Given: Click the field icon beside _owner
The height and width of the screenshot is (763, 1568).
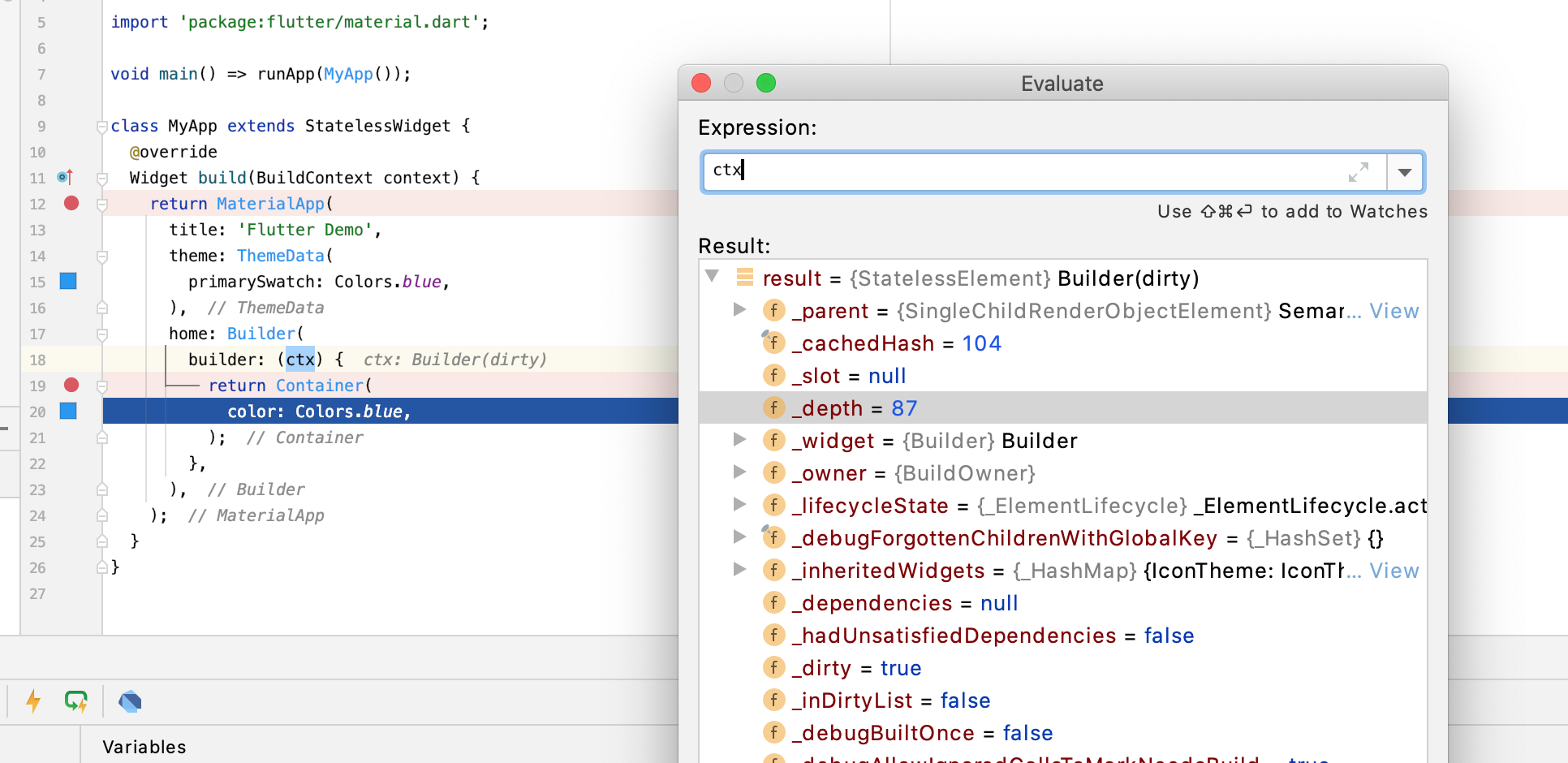Looking at the screenshot, I should (774, 472).
